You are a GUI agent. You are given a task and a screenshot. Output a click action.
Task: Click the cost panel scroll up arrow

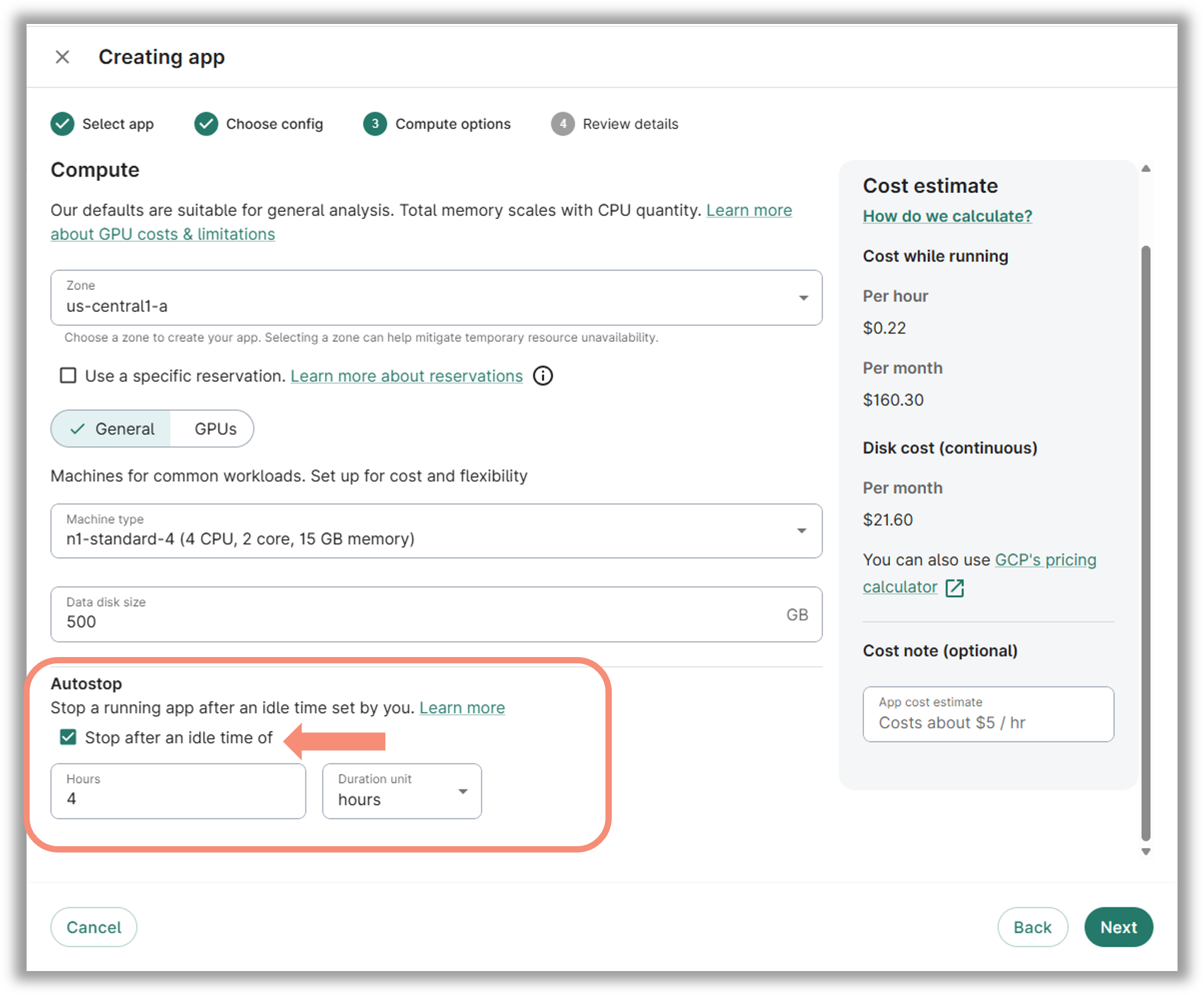coord(1146,168)
